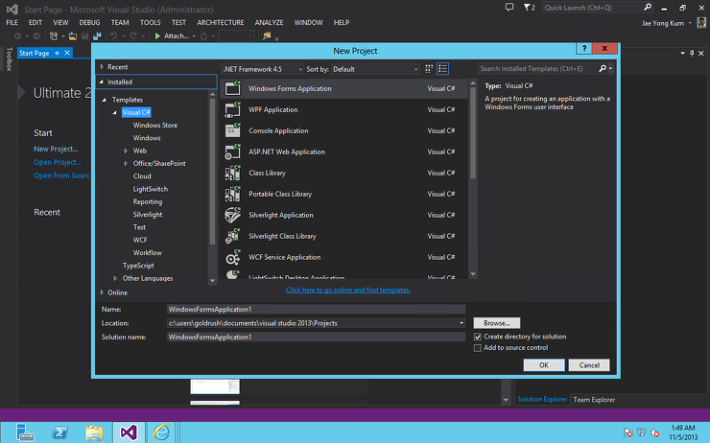This screenshot has height=443, width=710.
Task: Open the notifications flag icon
Action: (x=529, y=7)
